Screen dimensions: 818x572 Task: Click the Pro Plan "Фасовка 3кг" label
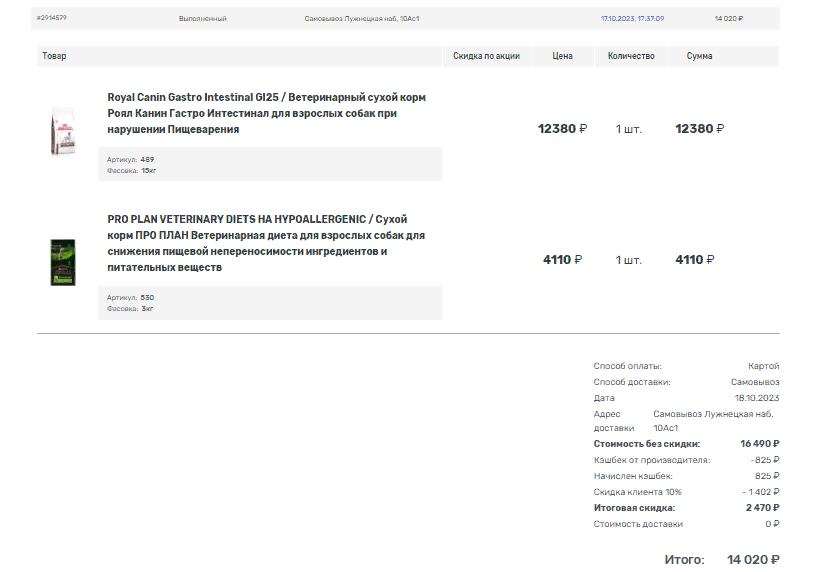[131, 309]
